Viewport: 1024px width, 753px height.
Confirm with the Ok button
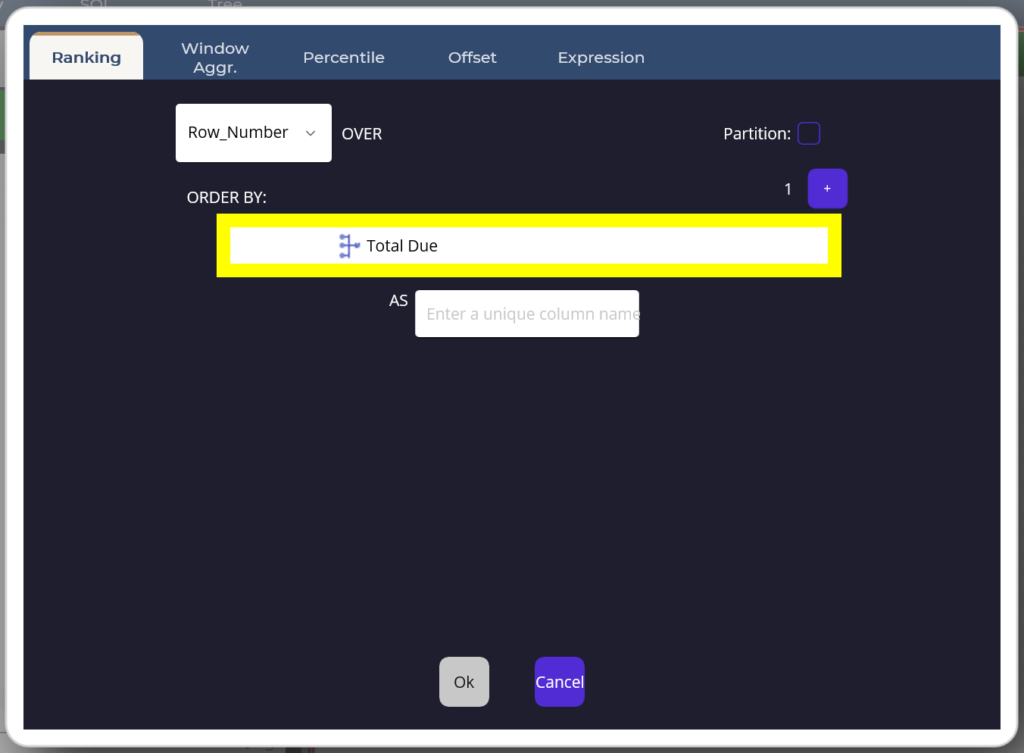(x=464, y=682)
